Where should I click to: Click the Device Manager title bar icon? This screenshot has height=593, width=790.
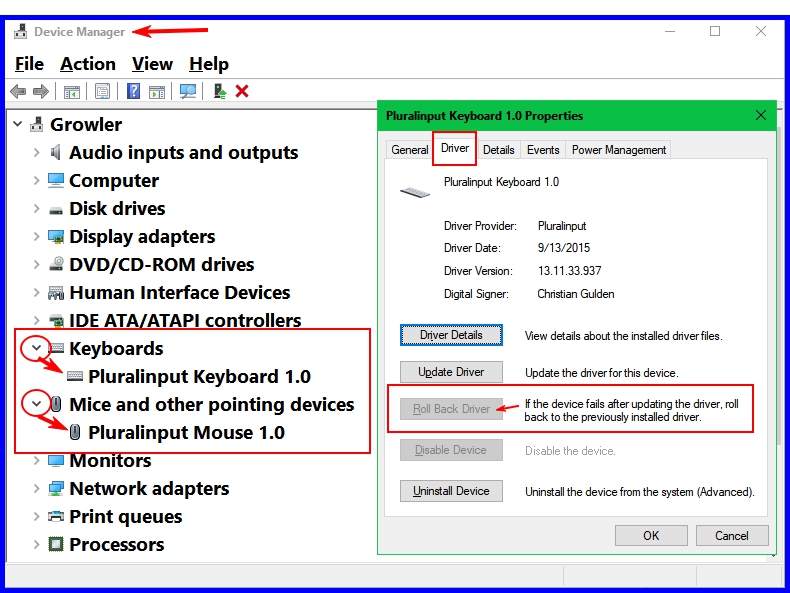click(x=21, y=31)
